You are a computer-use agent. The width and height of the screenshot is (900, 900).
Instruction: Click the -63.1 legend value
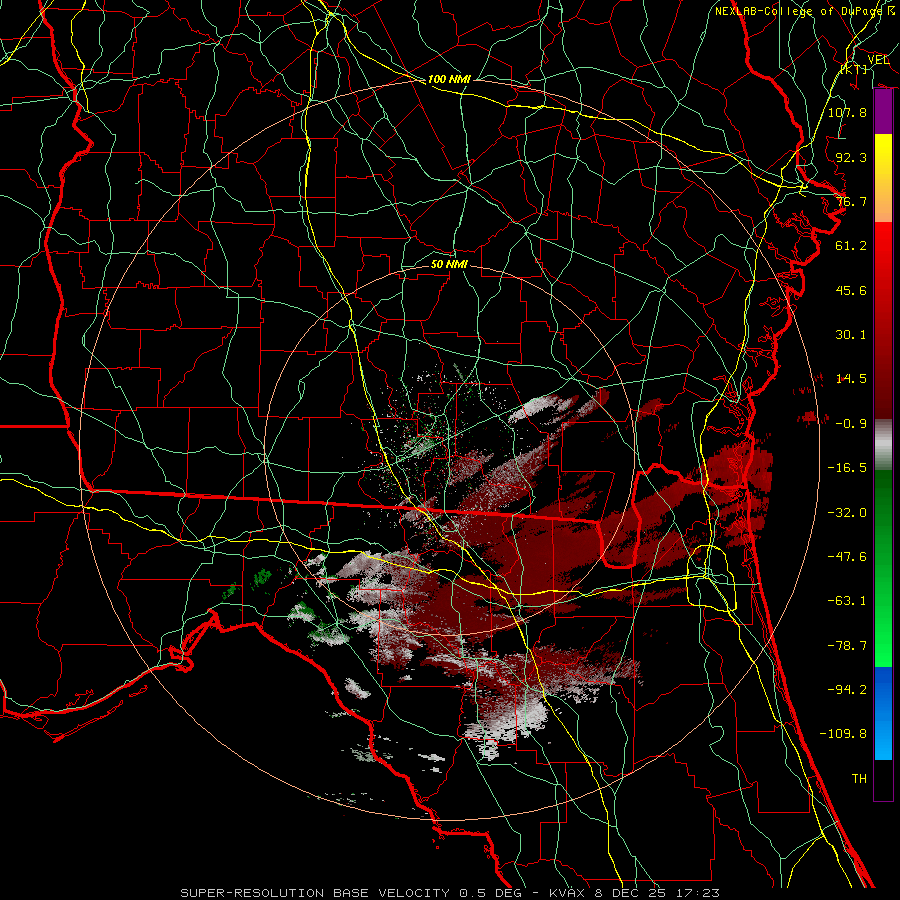(847, 601)
